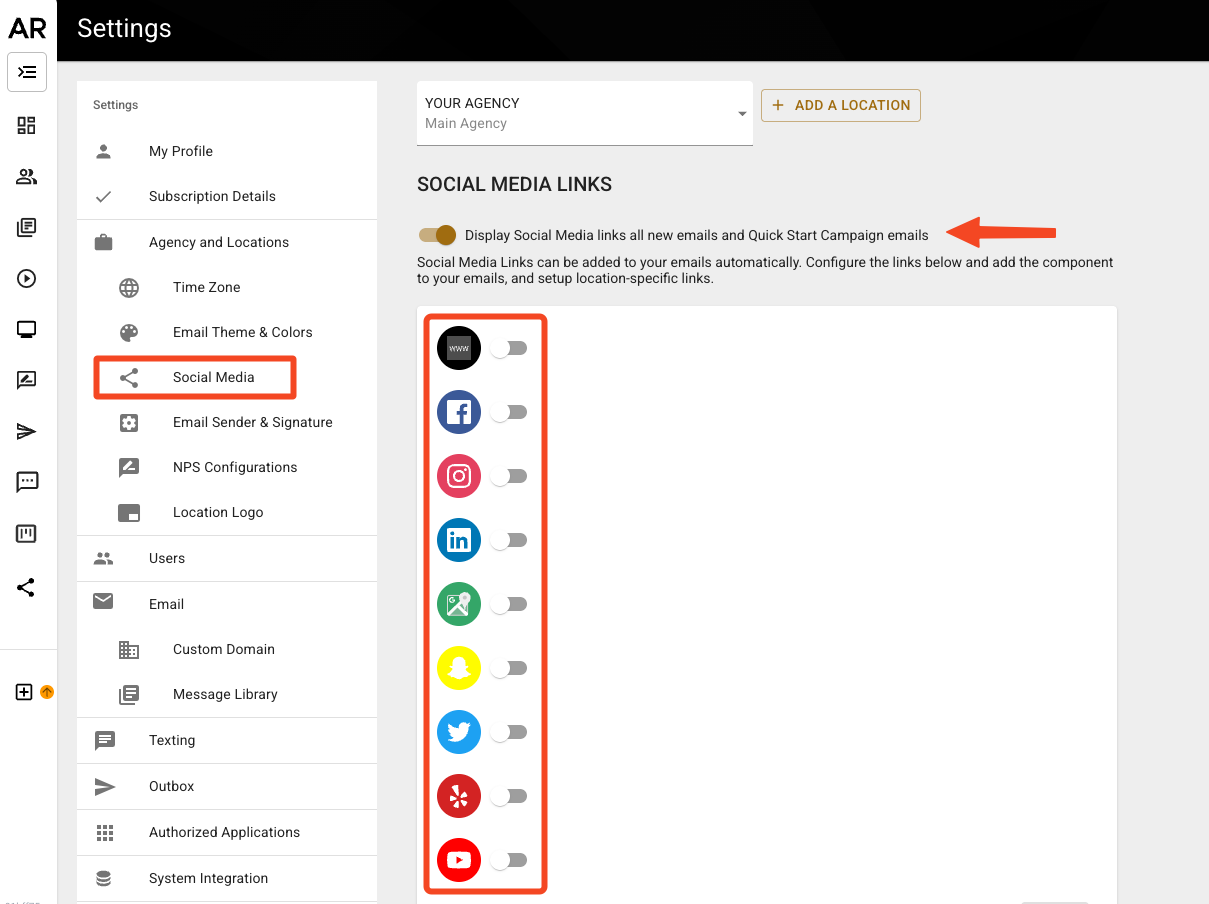This screenshot has width=1209, height=904.
Task: Enable the Snapchat link toggle
Action: pos(509,668)
